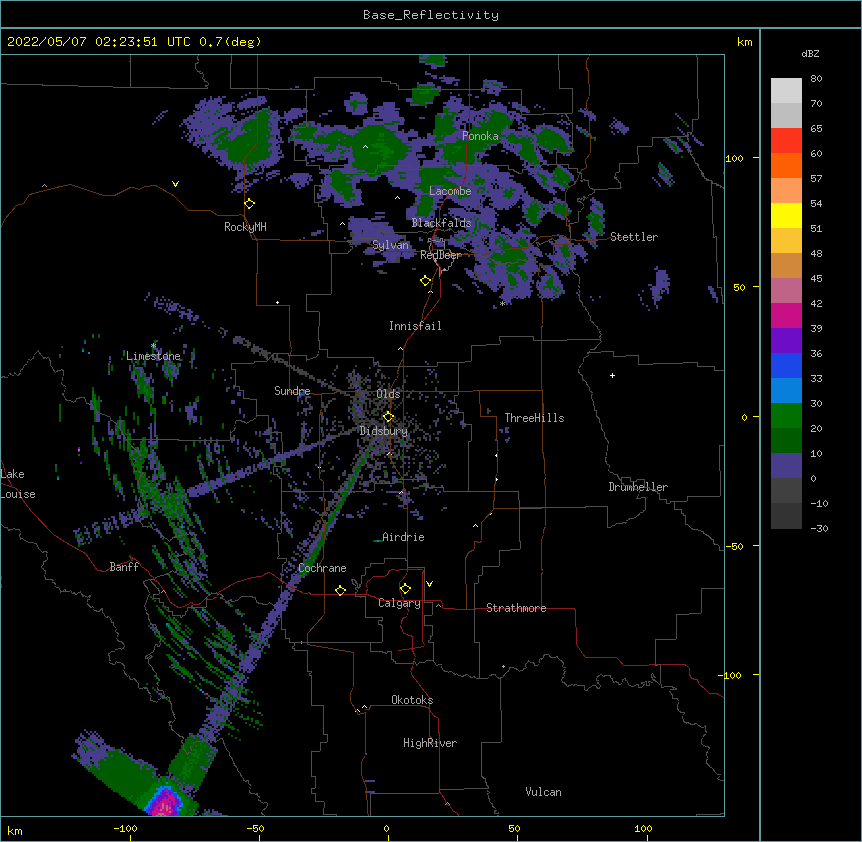
Task: Click the magenta 39–42 dBZ legend swatch
Action: tap(786, 315)
